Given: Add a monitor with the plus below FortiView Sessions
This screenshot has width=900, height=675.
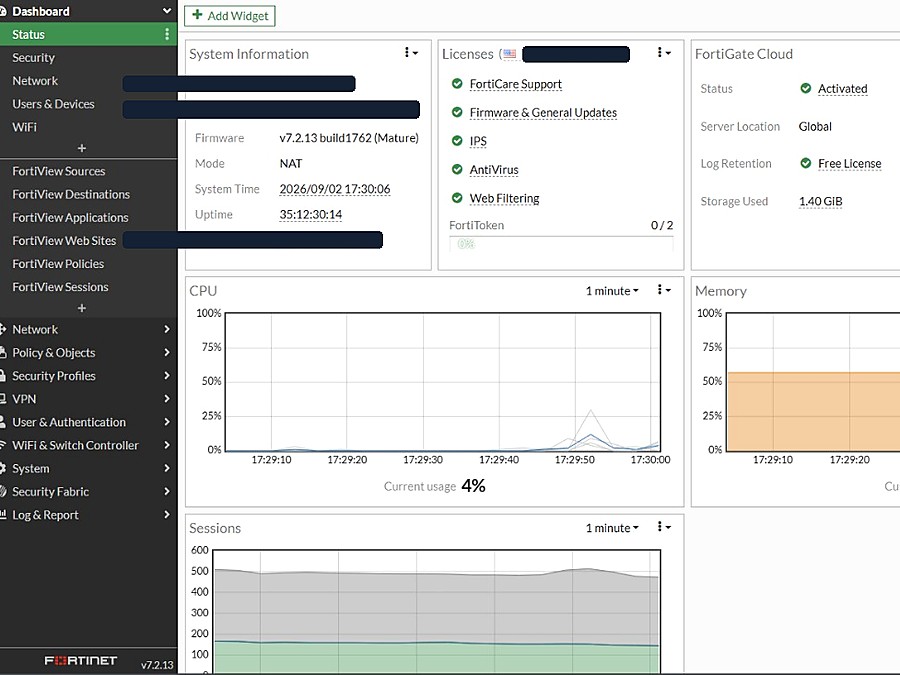Looking at the screenshot, I should click(82, 308).
